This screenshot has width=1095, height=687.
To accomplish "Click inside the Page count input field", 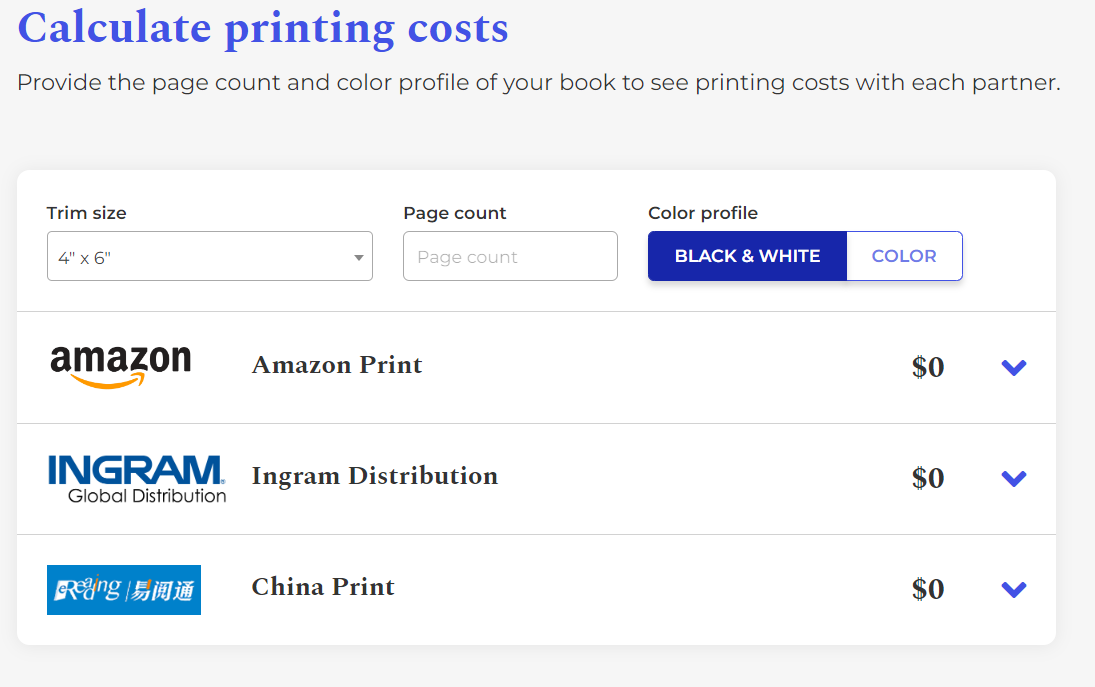I will 510,256.
